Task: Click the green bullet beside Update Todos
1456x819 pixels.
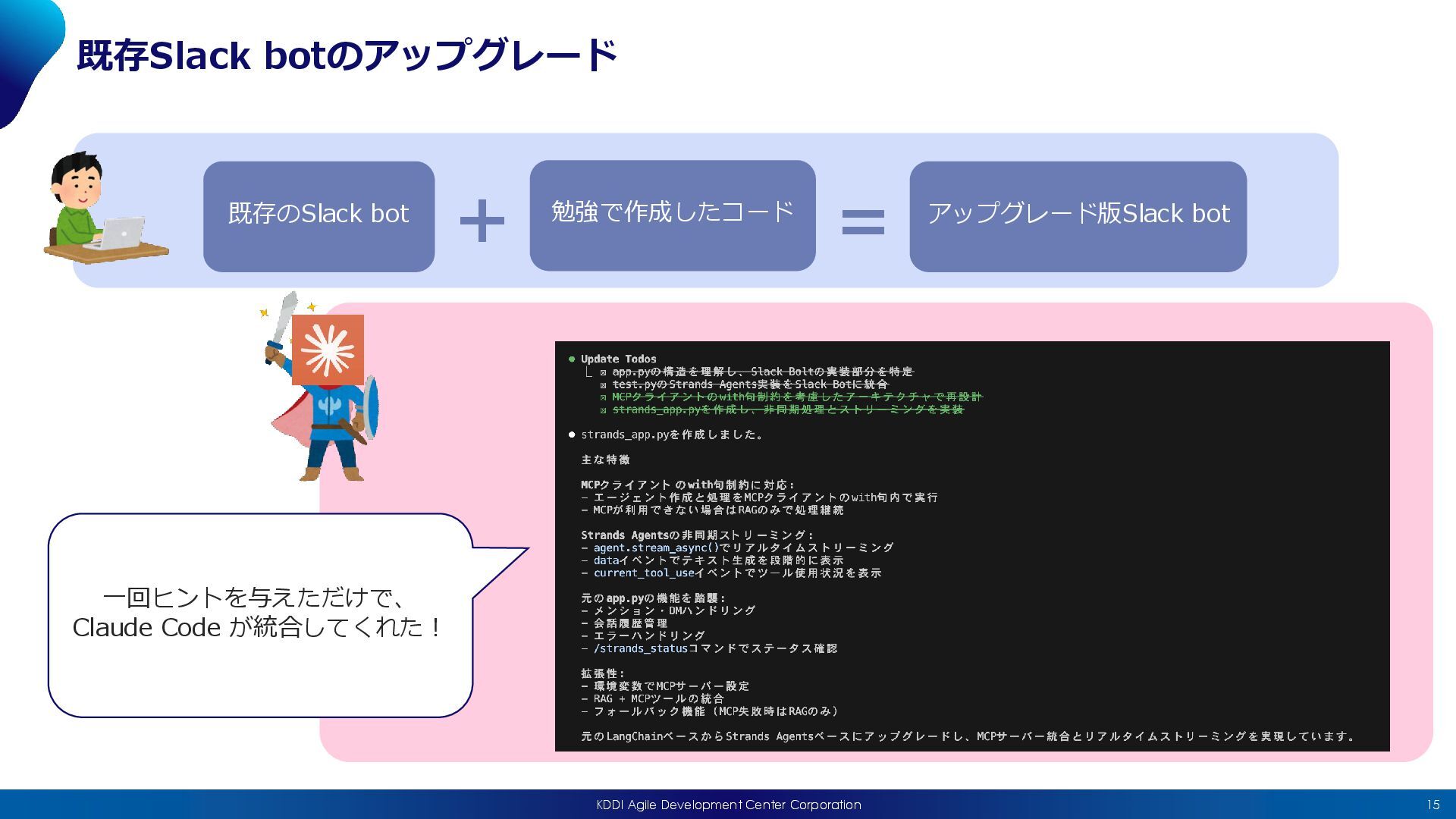Action: point(572,359)
